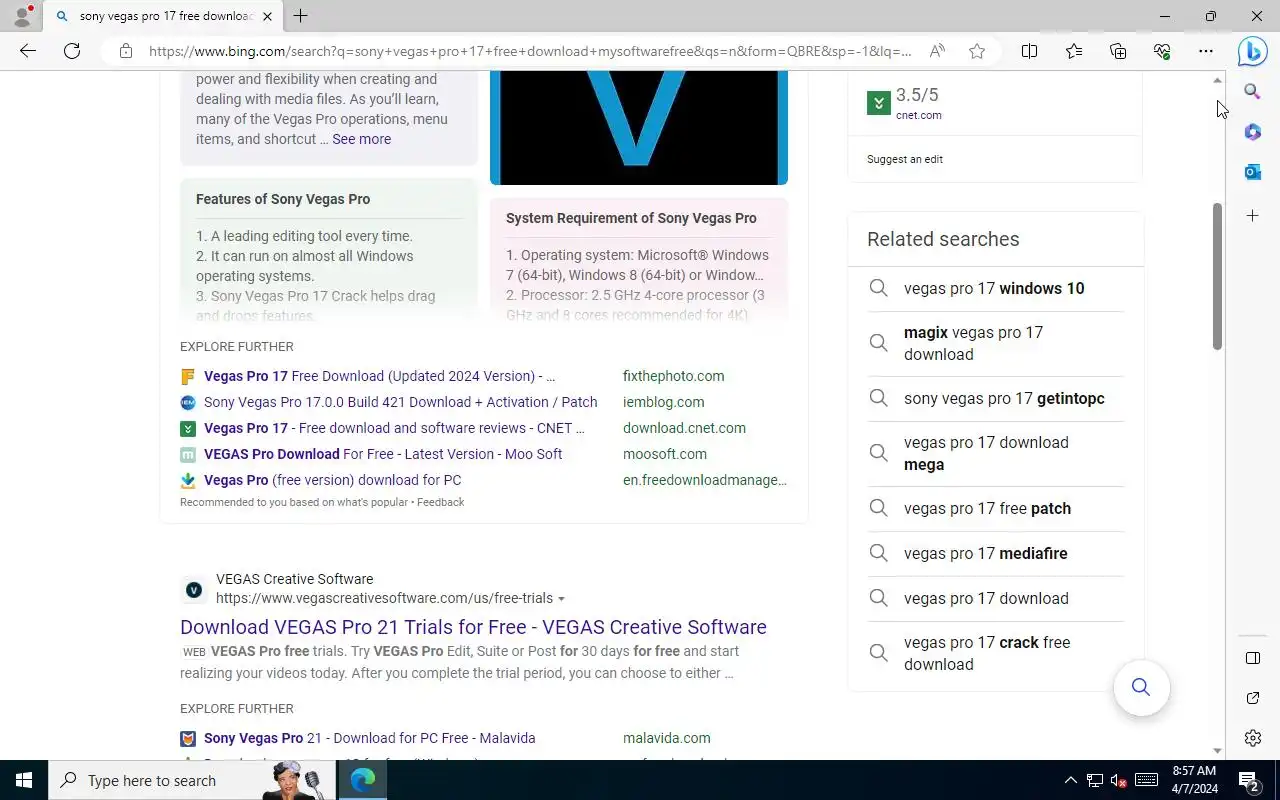
Task: Open Edge from the taskbar
Action: pyautogui.click(x=363, y=780)
